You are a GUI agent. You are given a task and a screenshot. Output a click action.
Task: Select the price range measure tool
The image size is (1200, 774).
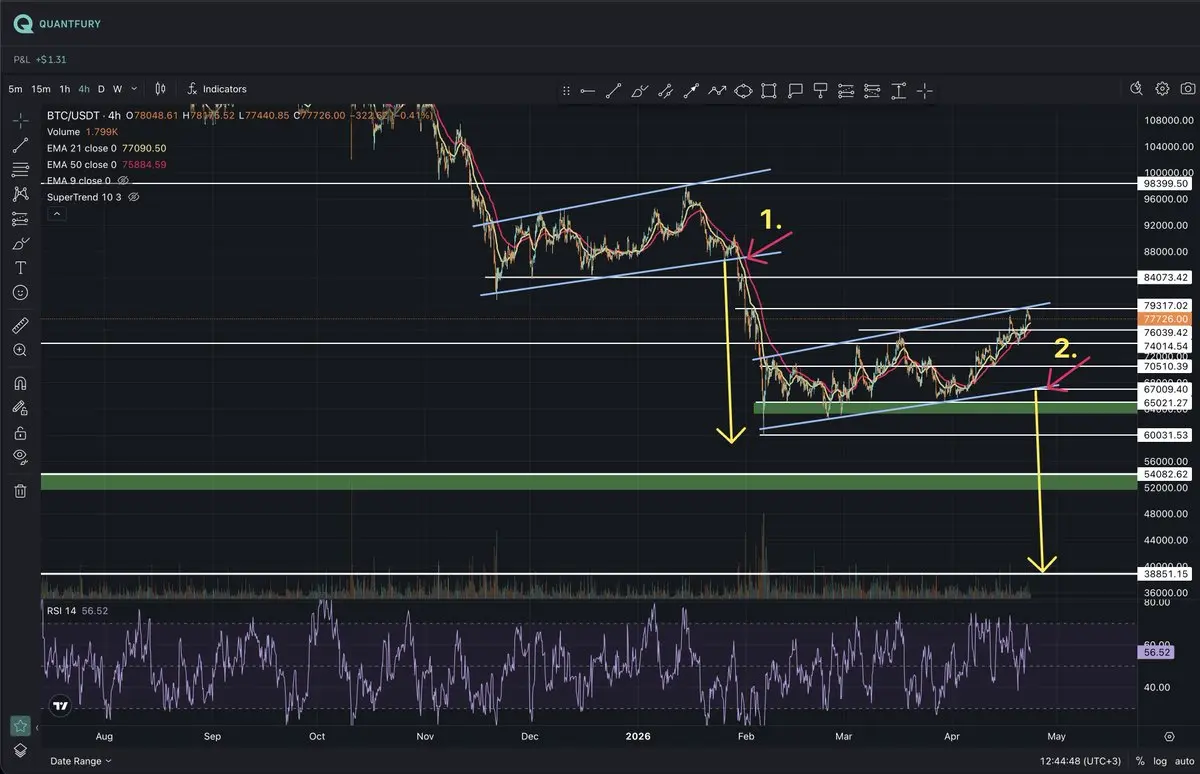(x=899, y=91)
